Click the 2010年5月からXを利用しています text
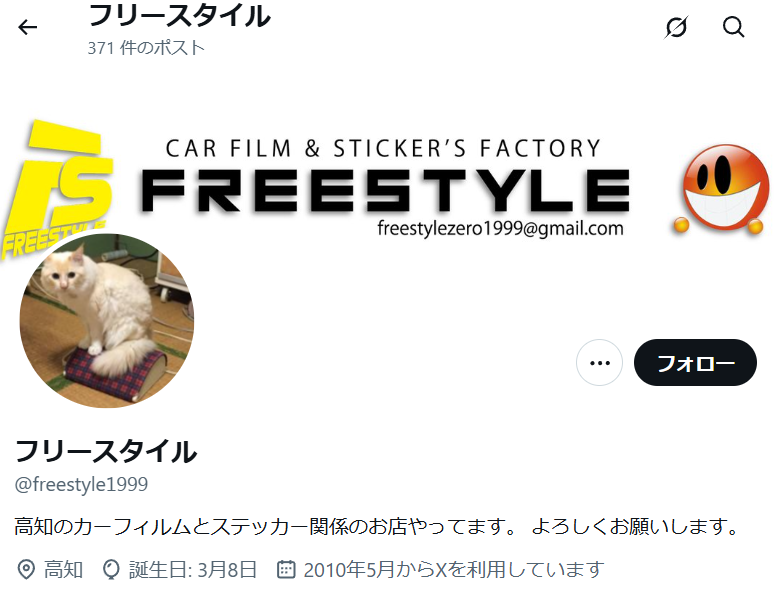 454,569
